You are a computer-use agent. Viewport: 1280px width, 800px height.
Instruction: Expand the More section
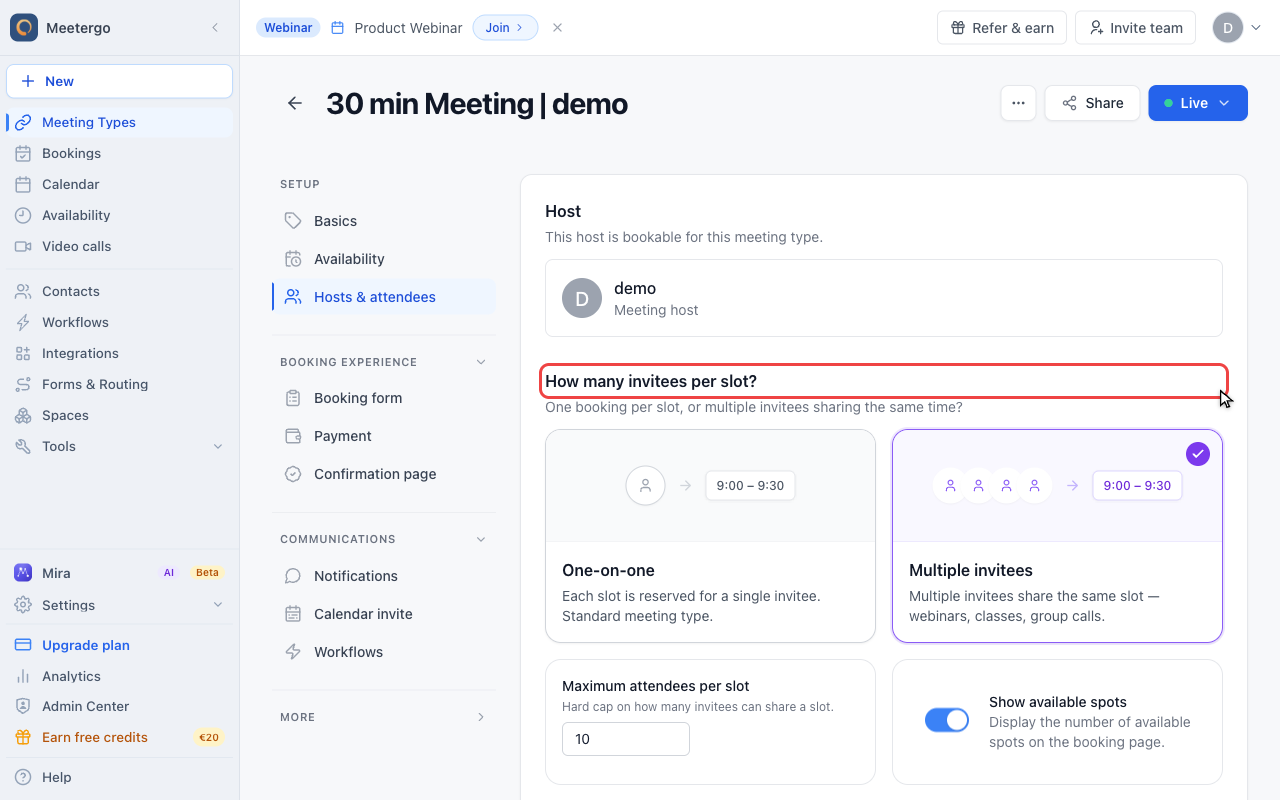[481, 717]
